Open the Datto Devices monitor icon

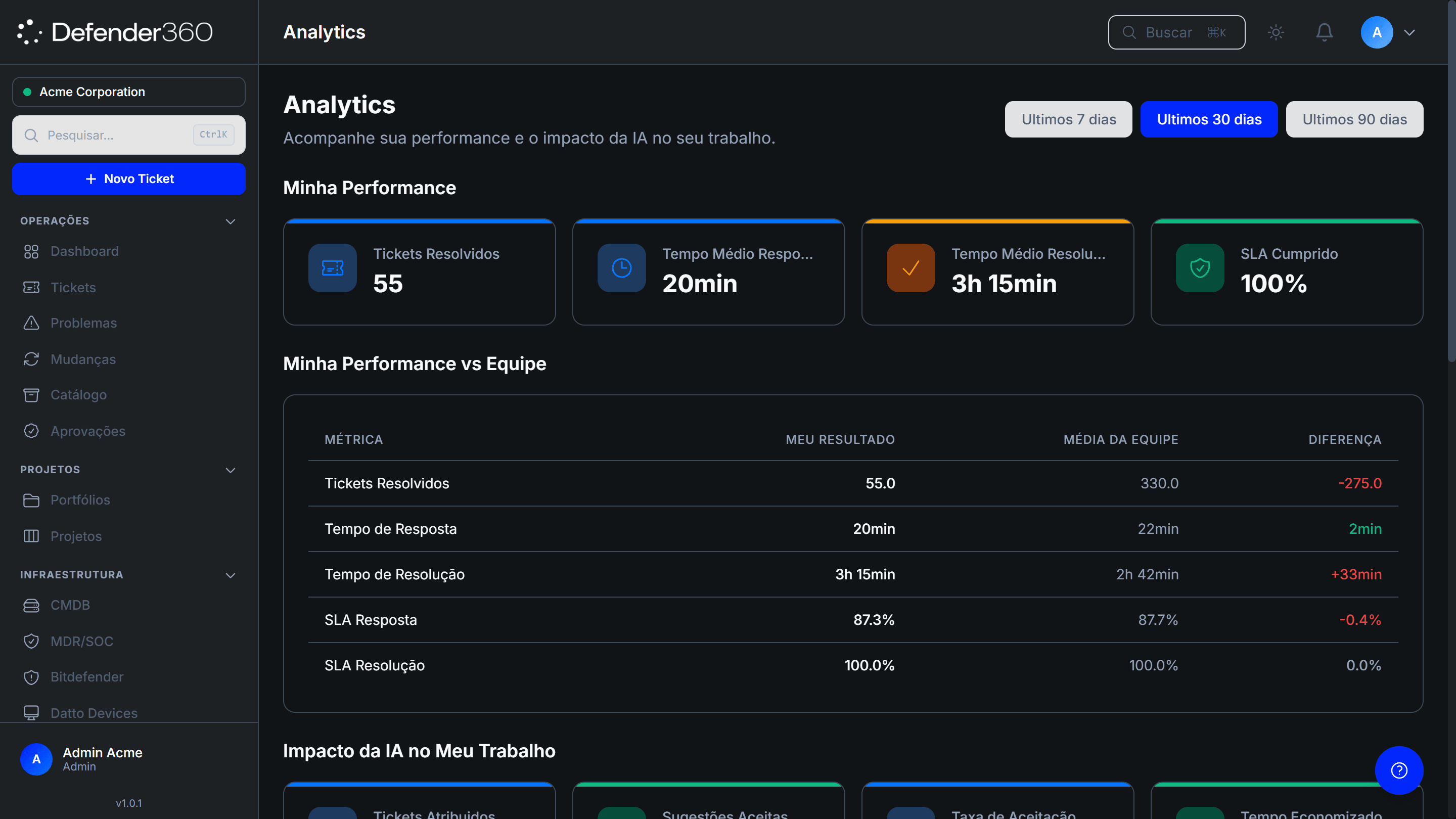pyautogui.click(x=32, y=713)
